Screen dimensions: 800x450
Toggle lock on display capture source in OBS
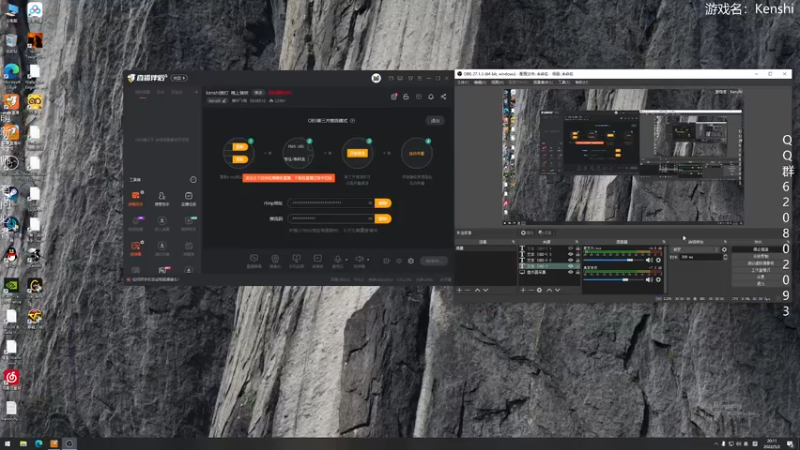tap(578, 272)
